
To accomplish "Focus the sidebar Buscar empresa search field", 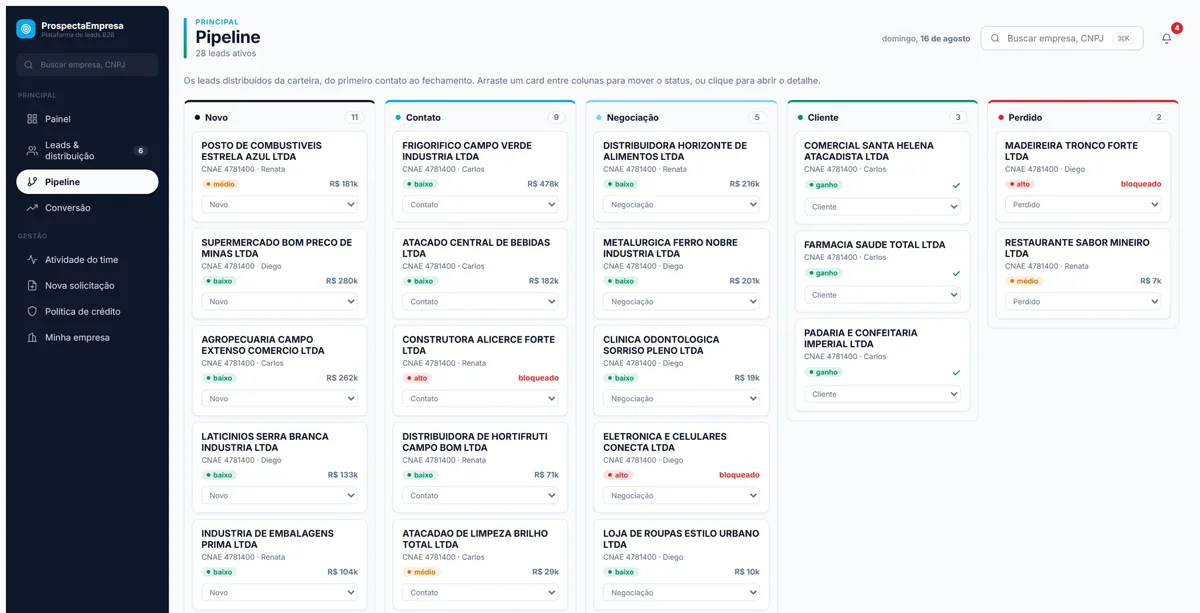I will tap(87, 65).
